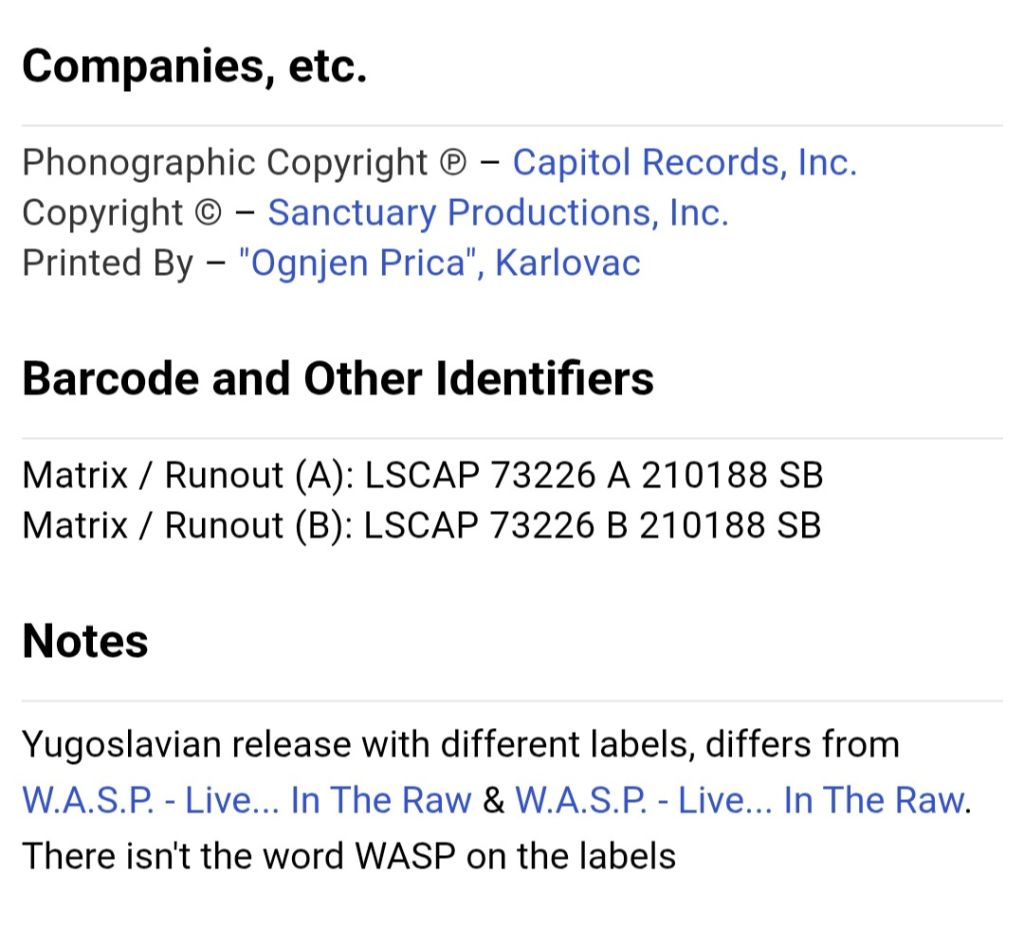Click the Printed By label
Viewport: 1024px width, 928px height.
pos(108,263)
